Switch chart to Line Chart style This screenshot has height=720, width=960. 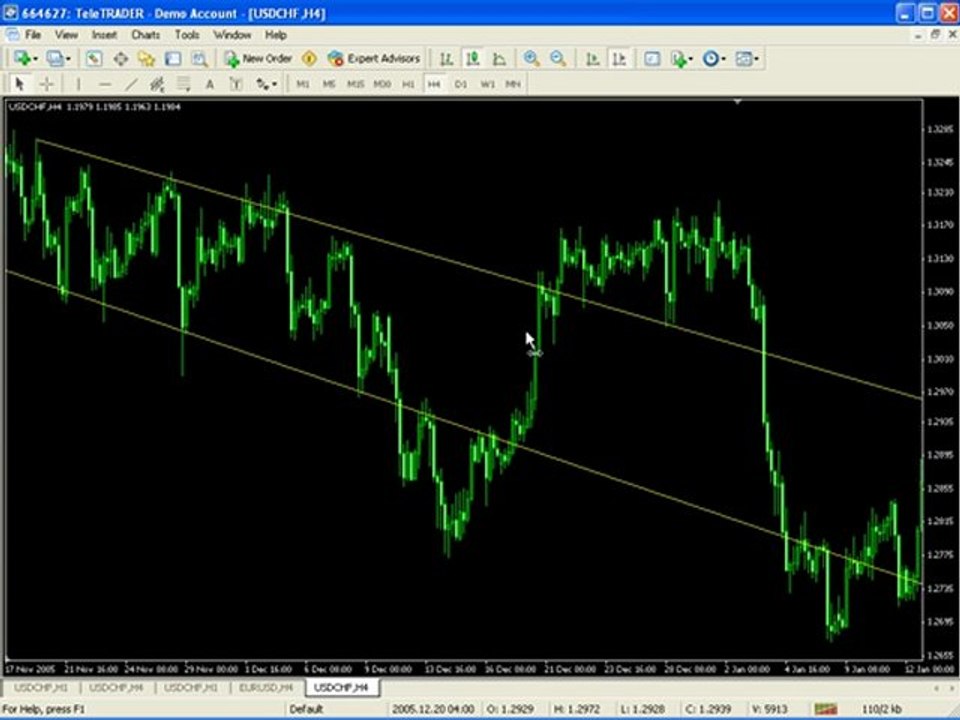(500, 59)
